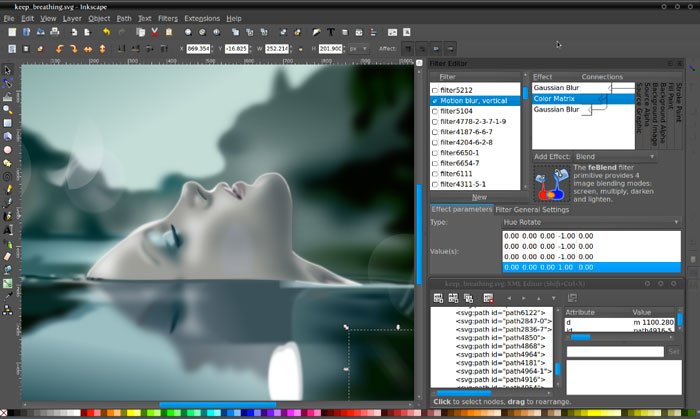Viewport: 700px width, 419px height.
Task: Open the Filters menu
Action: [x=167, y=18]
